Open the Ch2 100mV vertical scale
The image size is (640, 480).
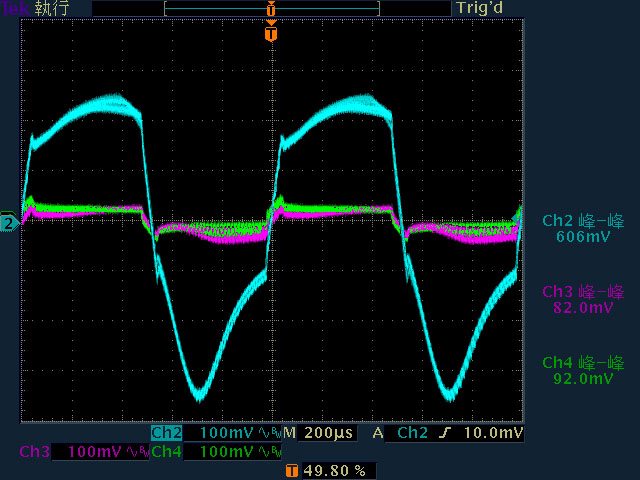[227, 433]
